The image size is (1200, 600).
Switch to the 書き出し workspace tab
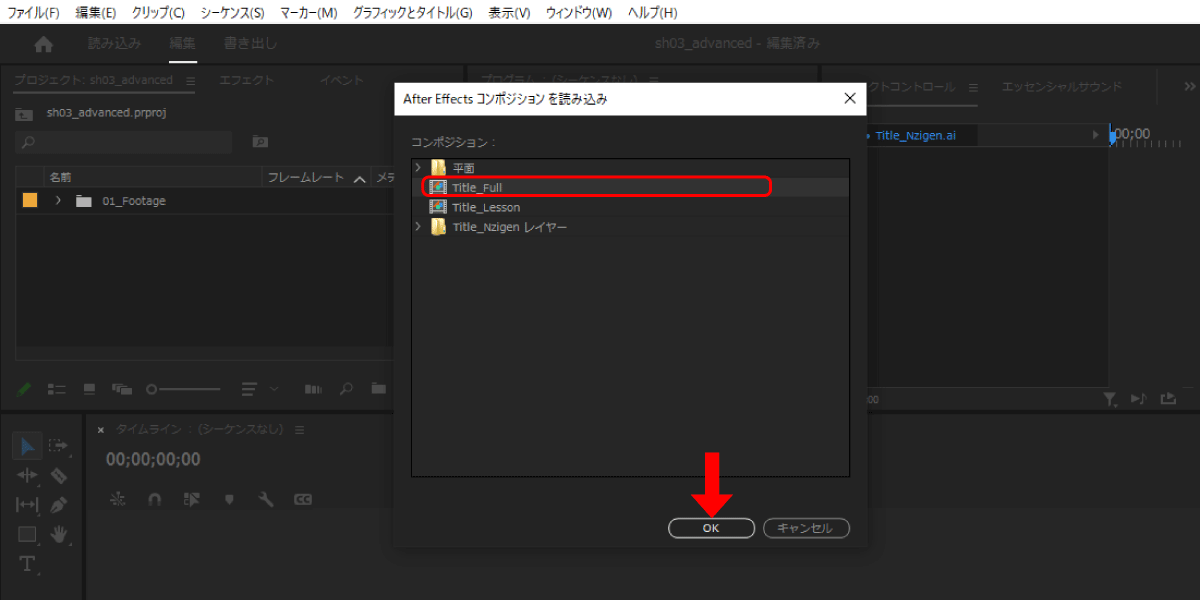click(x=250, y=44)
